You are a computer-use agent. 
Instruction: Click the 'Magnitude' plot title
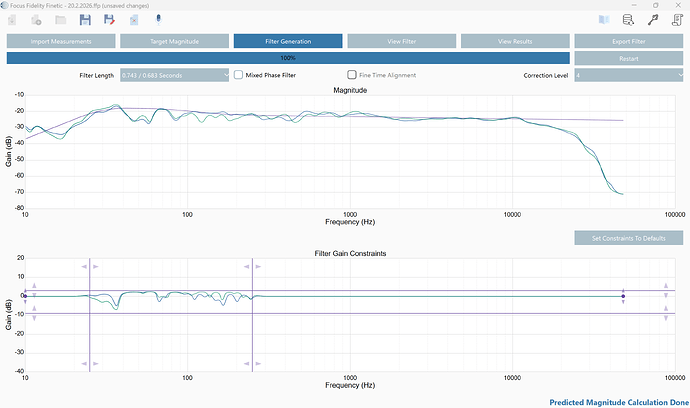(x=350, y=90)
